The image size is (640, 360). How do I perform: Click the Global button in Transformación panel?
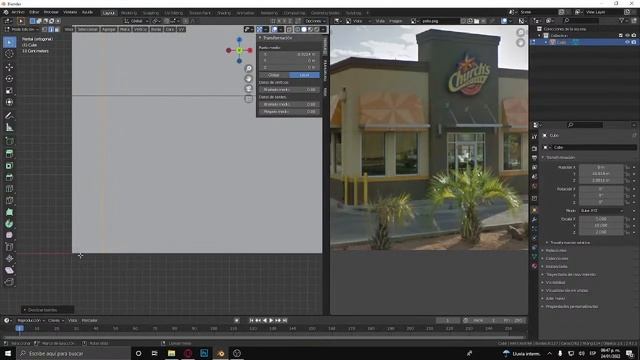pos(274,75)
